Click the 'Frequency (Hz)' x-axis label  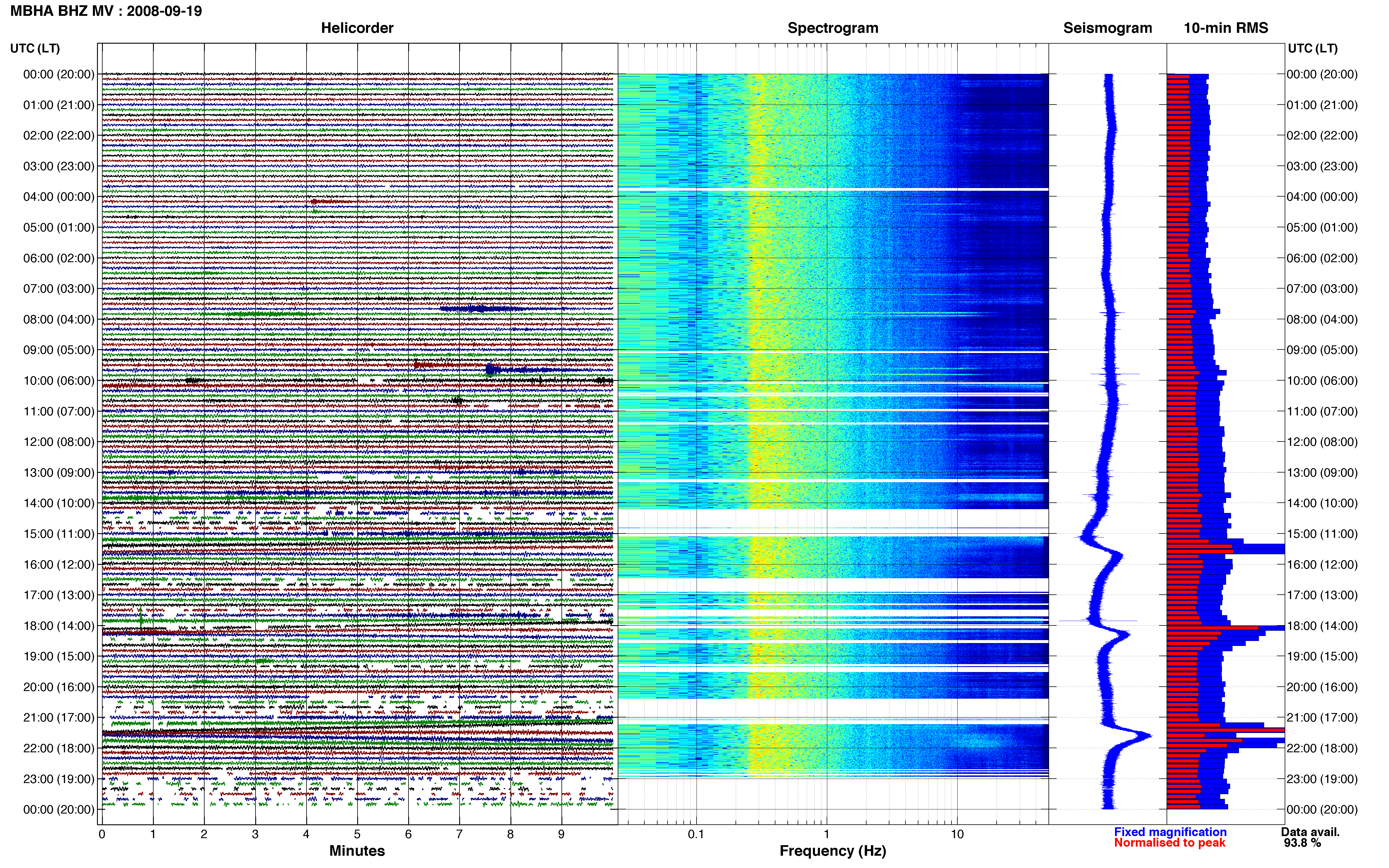(x=833, y=851)
